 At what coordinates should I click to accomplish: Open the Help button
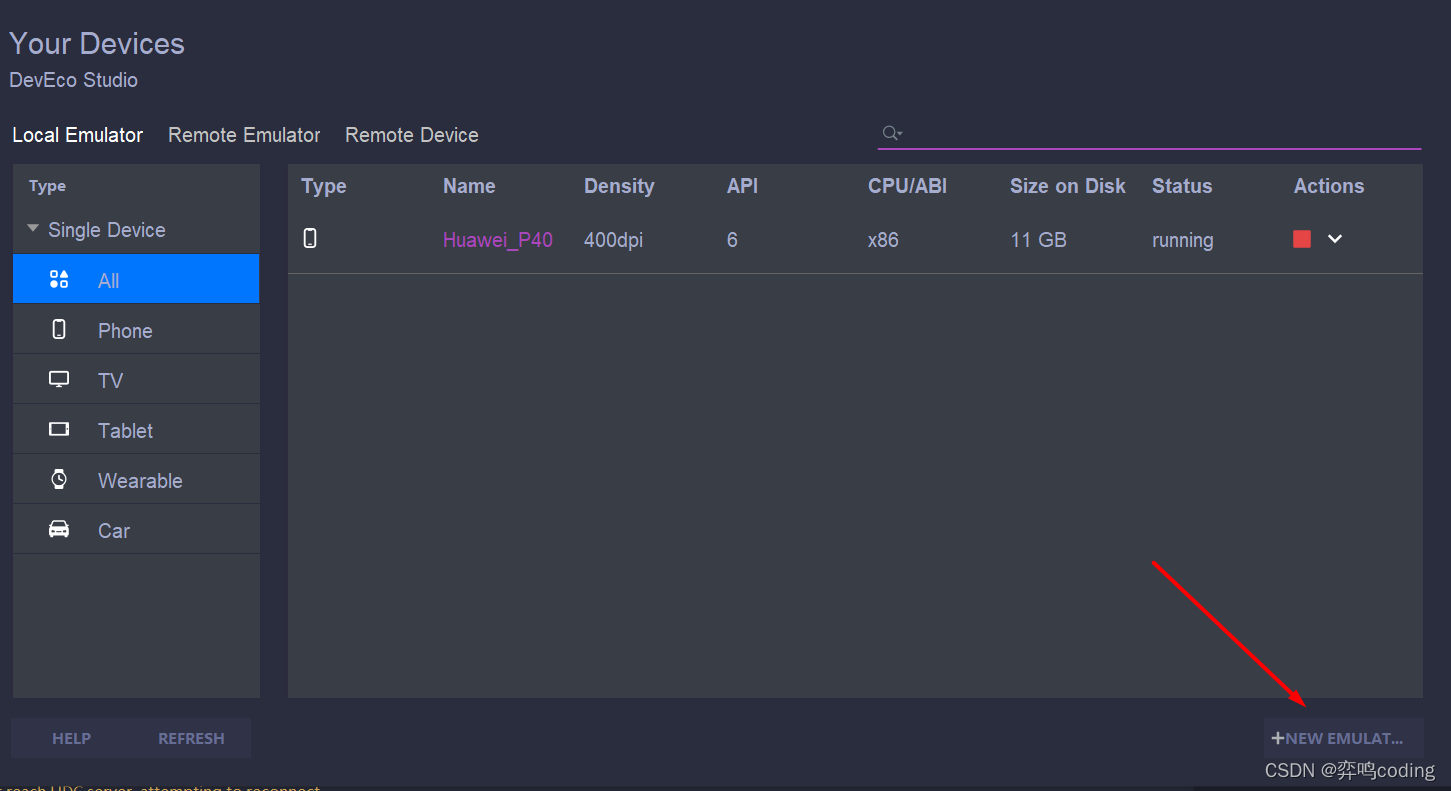point(71,738)
